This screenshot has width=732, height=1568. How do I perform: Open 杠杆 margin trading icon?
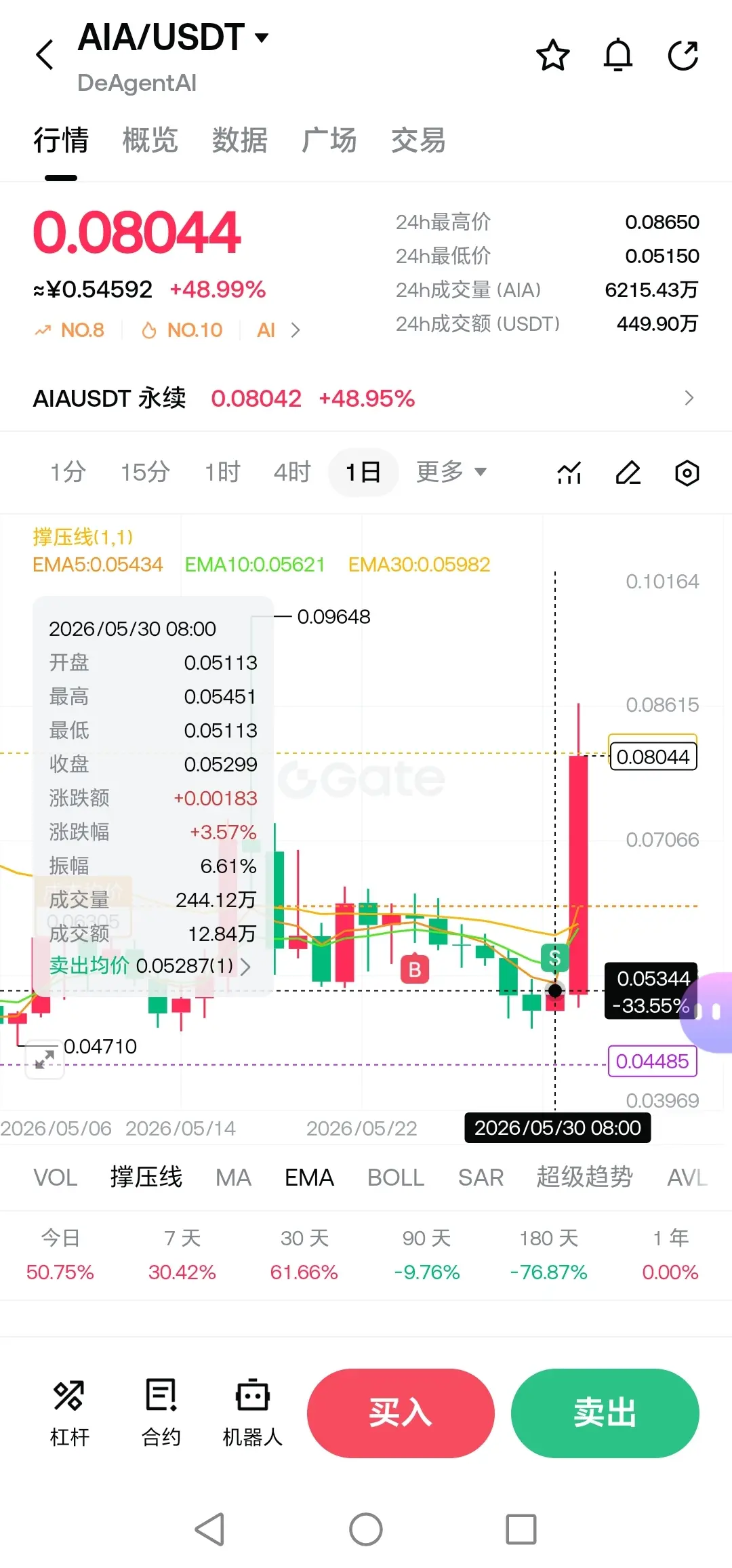pos(69,1413)
